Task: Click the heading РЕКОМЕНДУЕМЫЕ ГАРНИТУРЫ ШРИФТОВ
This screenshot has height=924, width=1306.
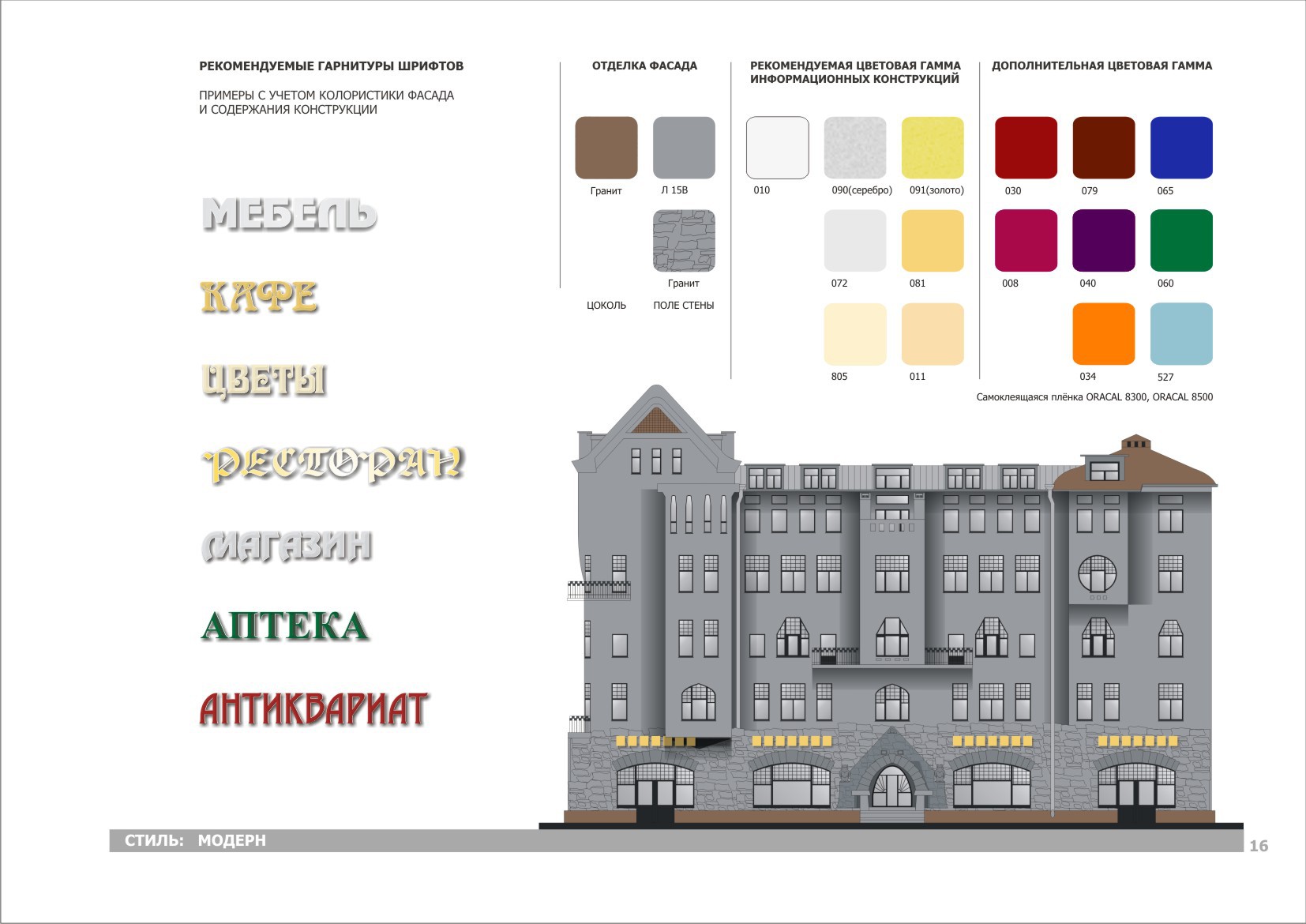Action: (x=331, y=66)
